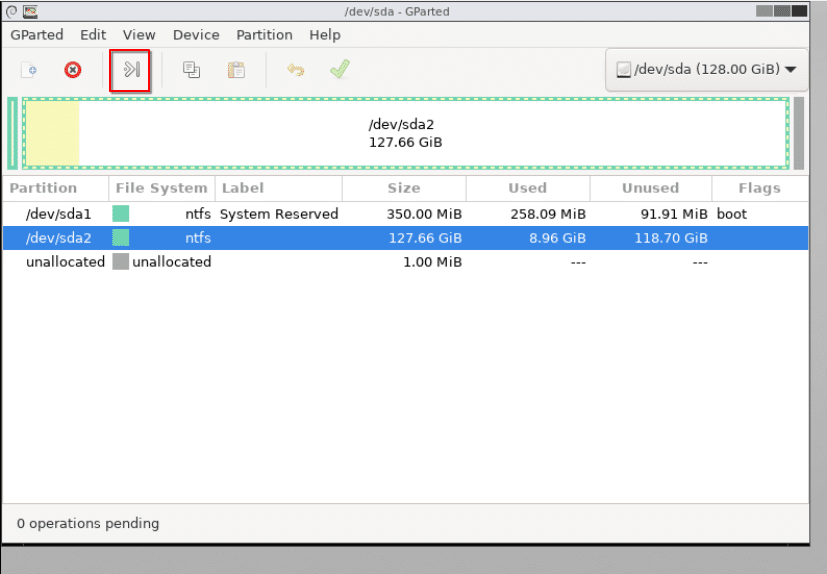Screen dimensions: 827x574
Task: Click the Apply all operations checkmark
Action: [x=339, y=70]
